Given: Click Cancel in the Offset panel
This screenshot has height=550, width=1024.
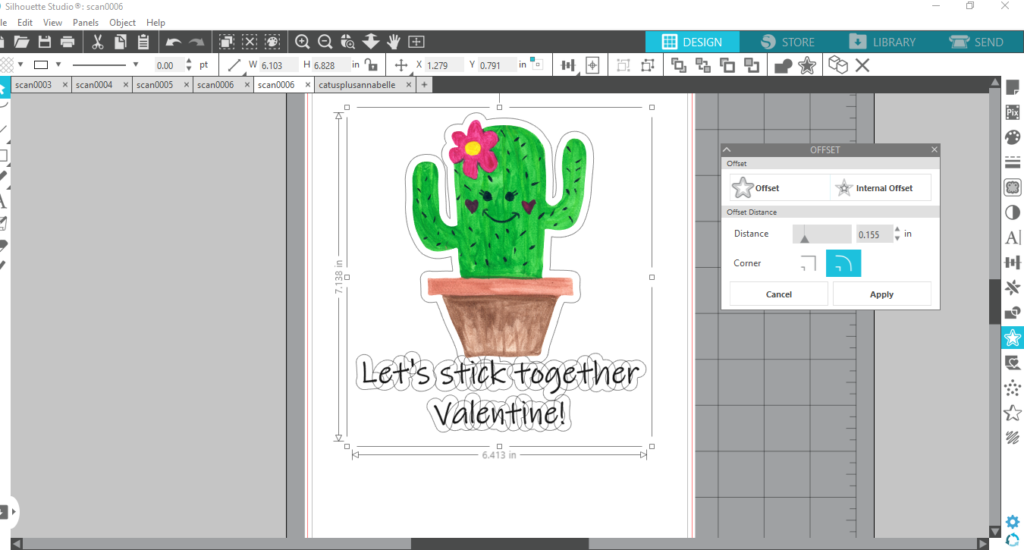Looking at the screenshot, I should click(x=778, y=294).
